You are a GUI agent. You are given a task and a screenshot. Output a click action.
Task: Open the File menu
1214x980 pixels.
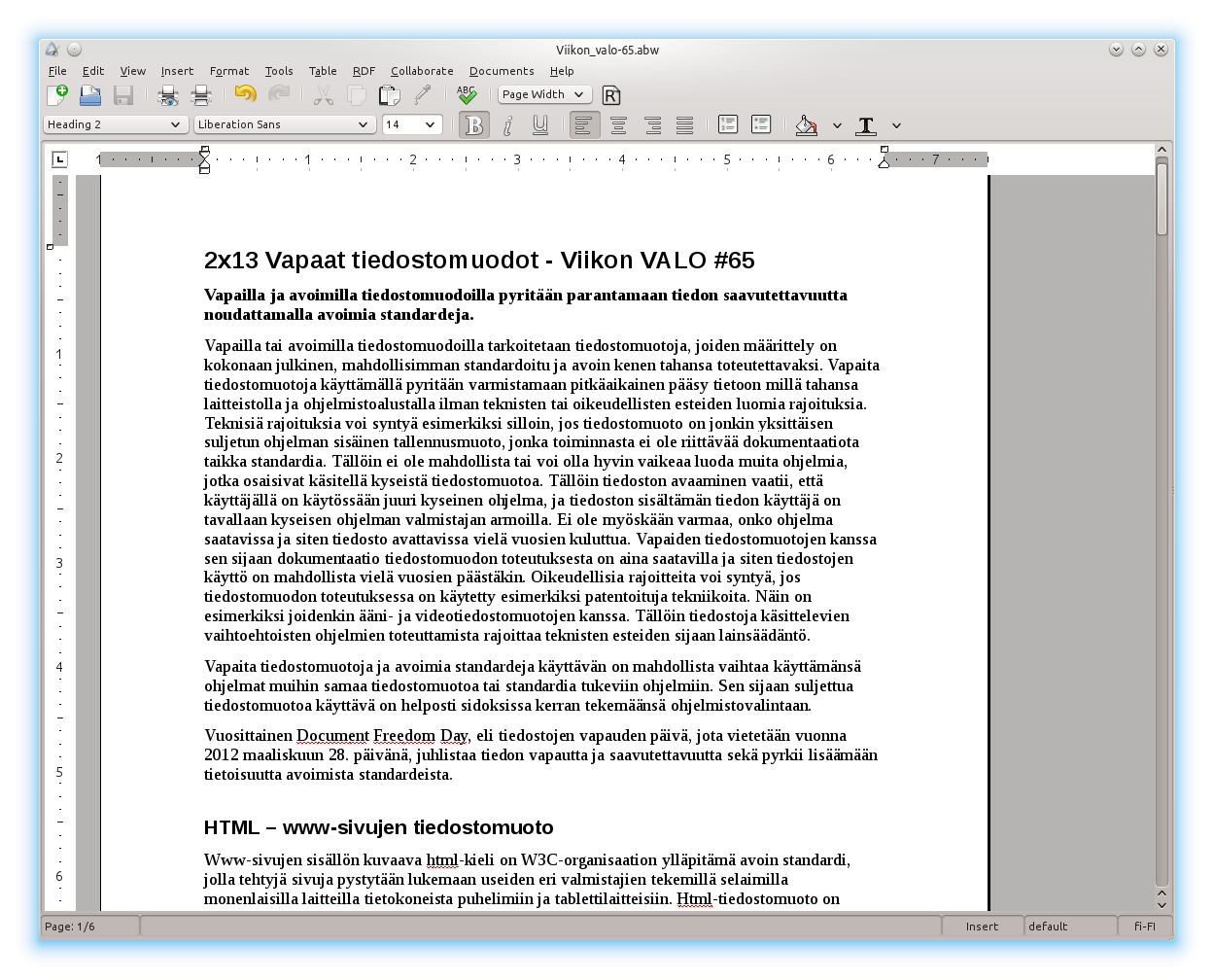(57, 71)
